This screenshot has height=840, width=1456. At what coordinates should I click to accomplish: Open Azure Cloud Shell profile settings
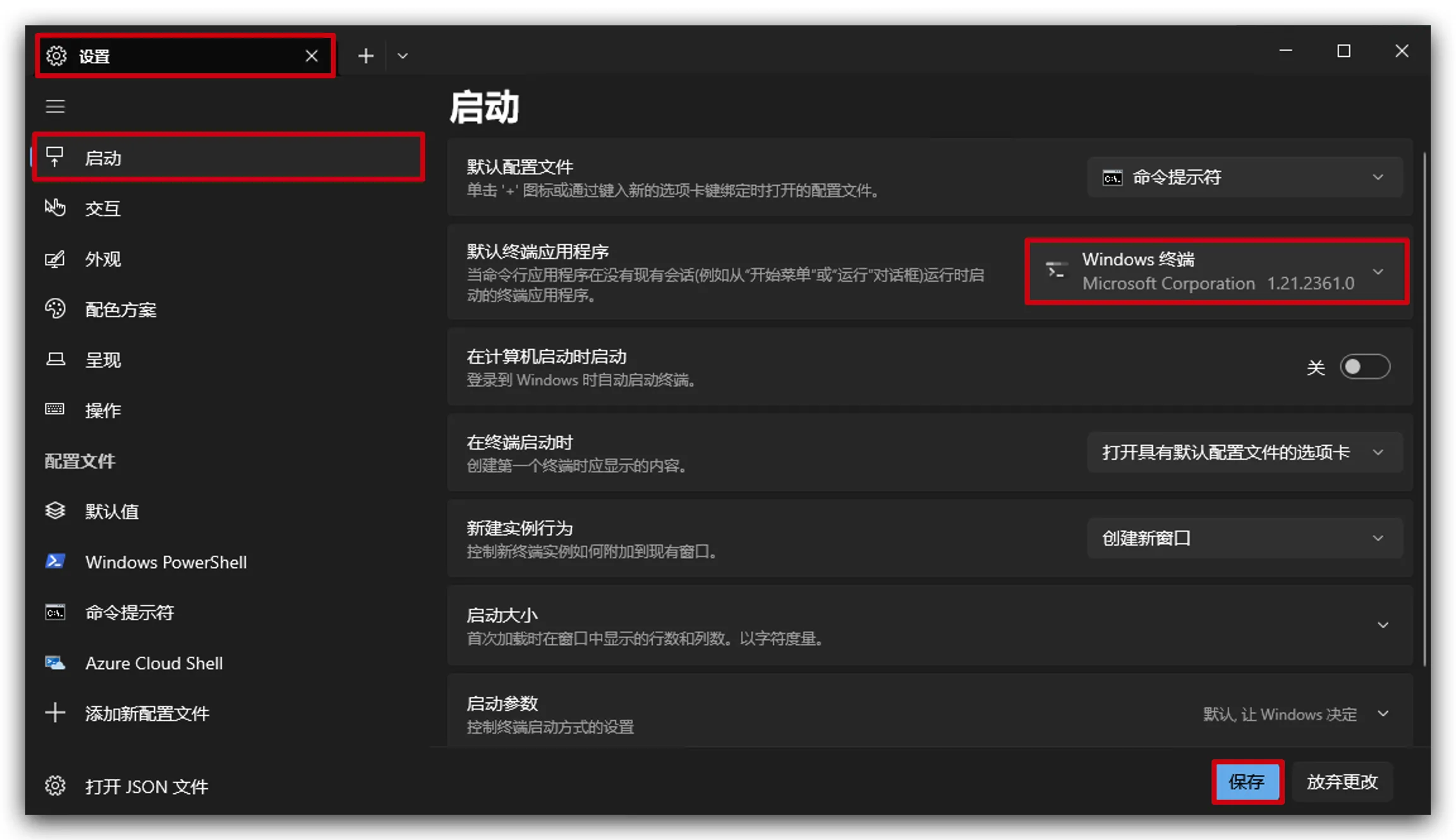pos(229,663)
